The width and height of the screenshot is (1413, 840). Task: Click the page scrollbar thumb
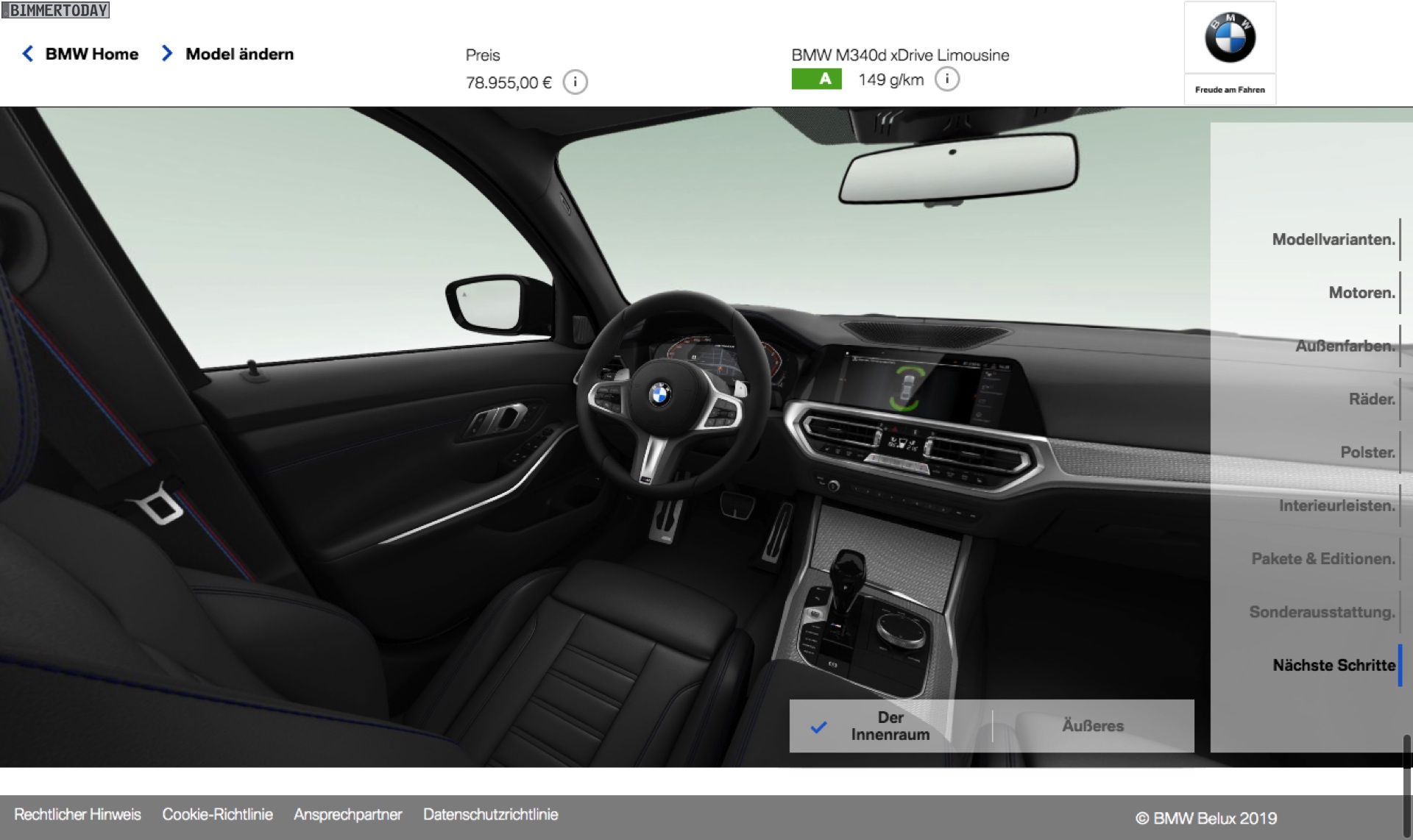point(1407,787)
